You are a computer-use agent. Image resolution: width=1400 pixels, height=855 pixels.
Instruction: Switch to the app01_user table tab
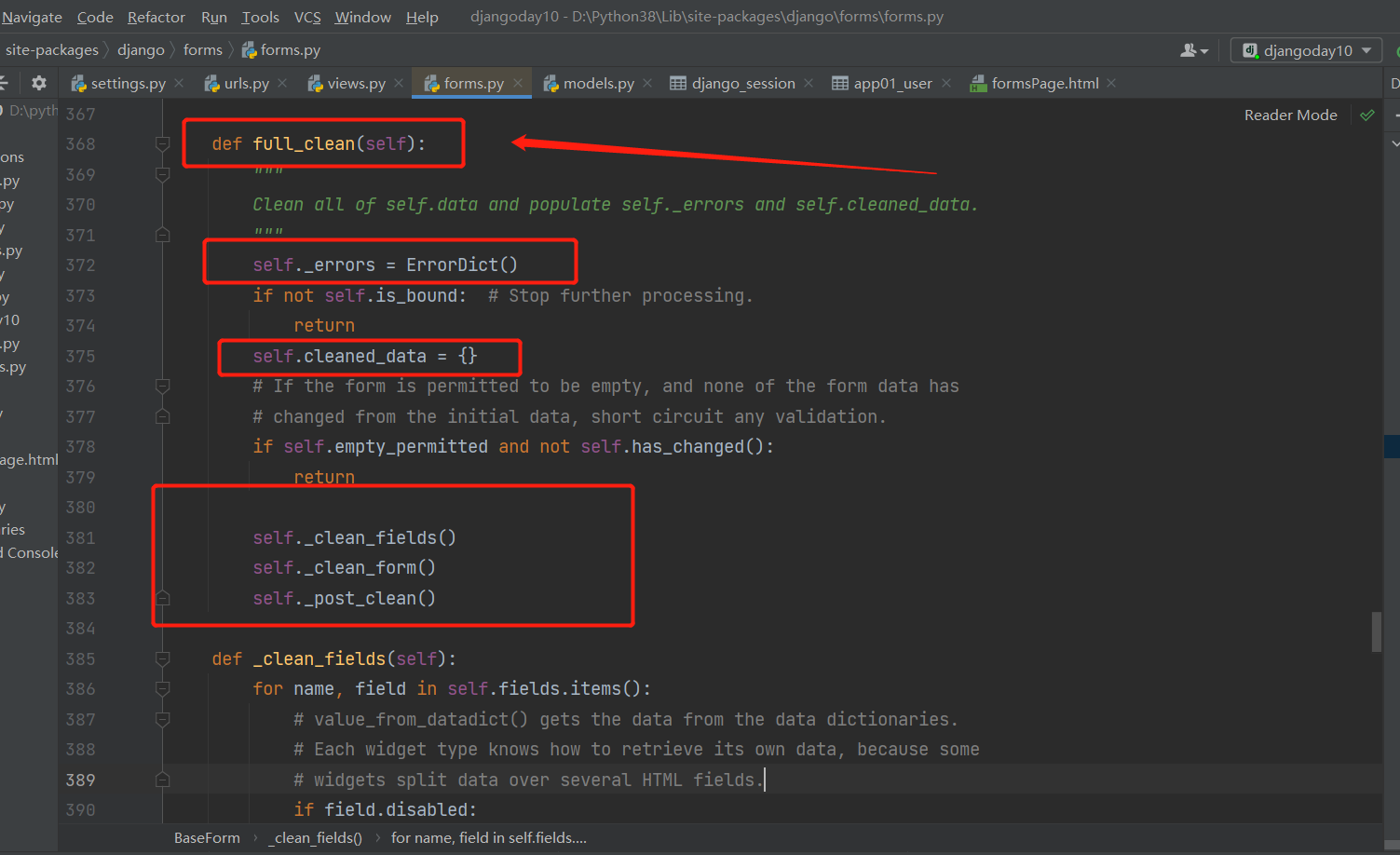882,83
